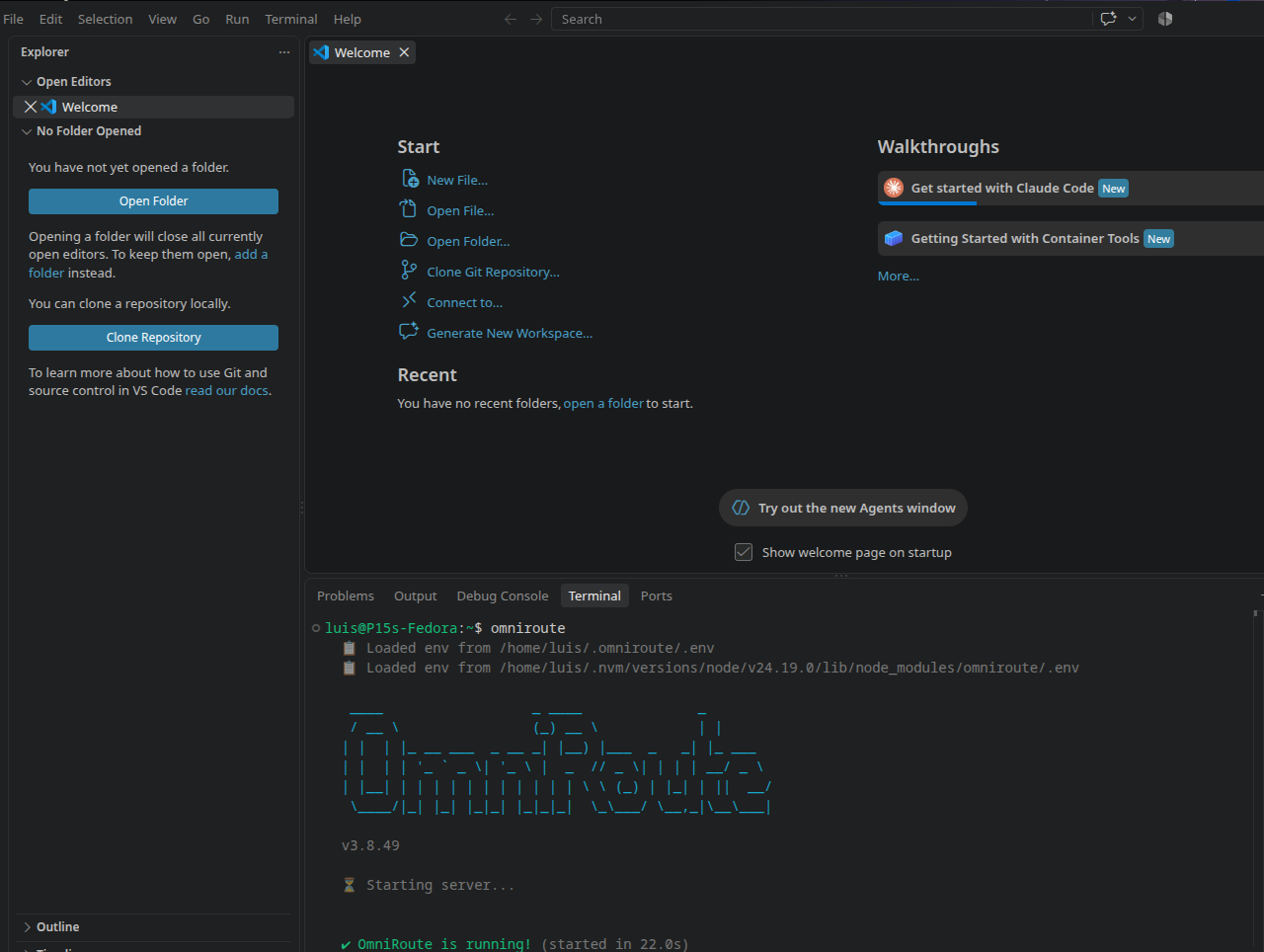Close the Welcome tab
The image size is (1264, 952).
(404, 52)
